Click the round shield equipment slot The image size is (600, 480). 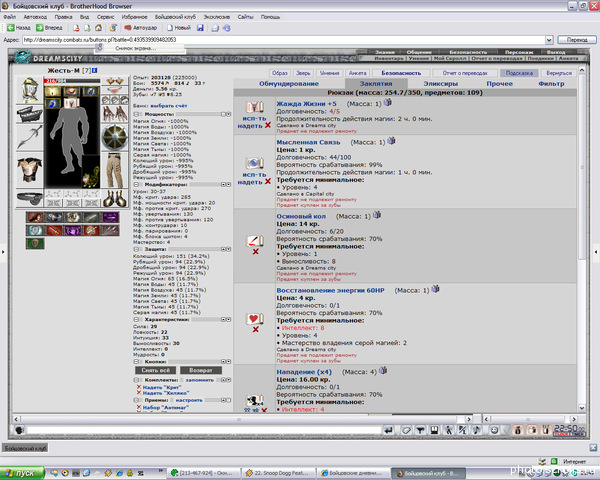(114, 137)
